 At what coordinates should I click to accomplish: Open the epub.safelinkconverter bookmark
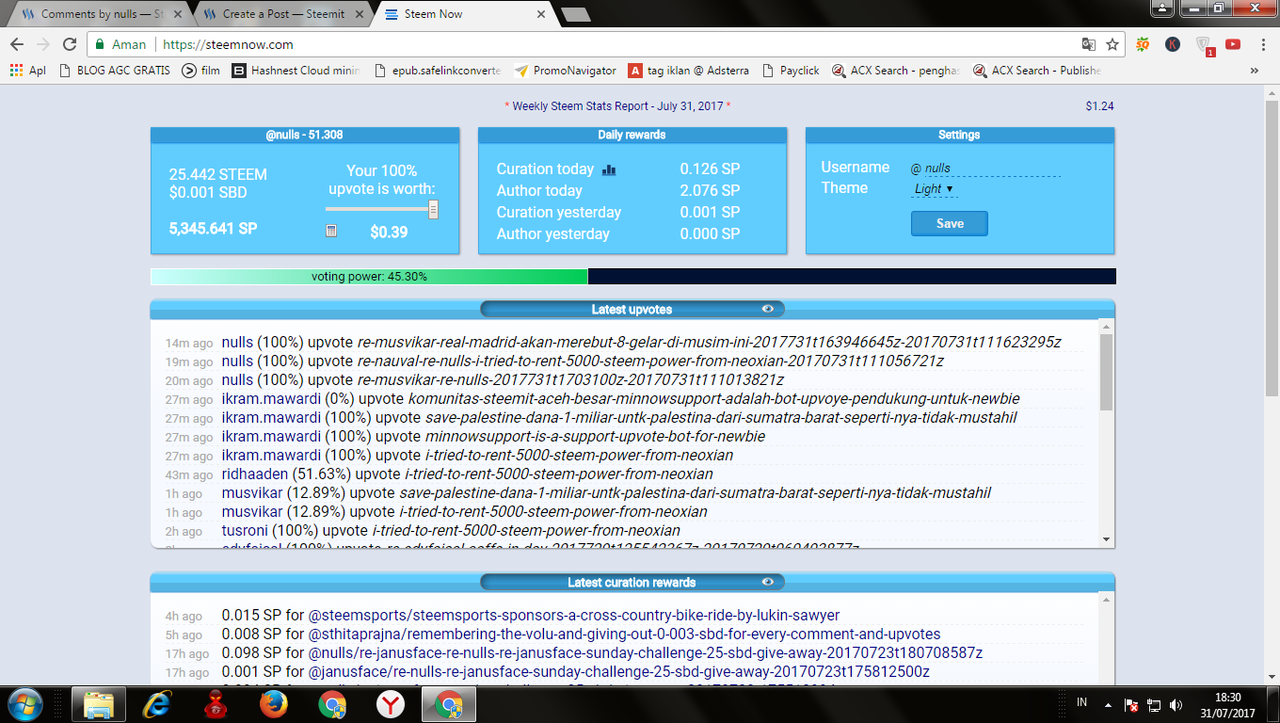(x=436, y=71)
